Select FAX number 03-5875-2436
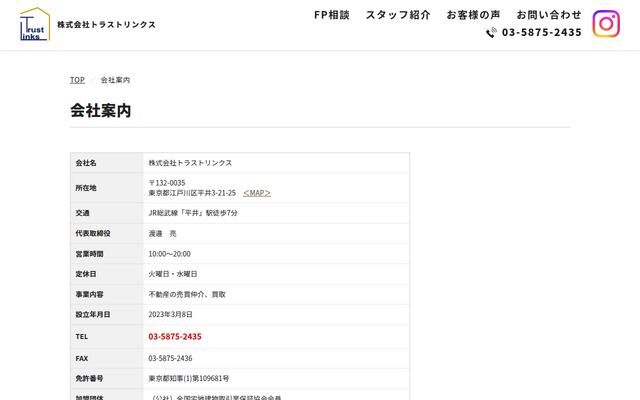Image resolution: width=640 pixels, height=400 pixels. point(170,358)
